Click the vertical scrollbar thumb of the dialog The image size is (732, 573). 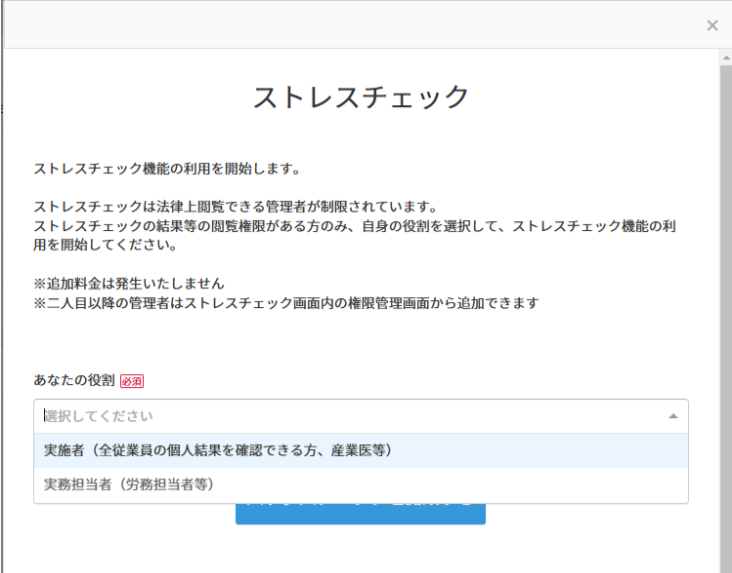[x=726, y=300]
